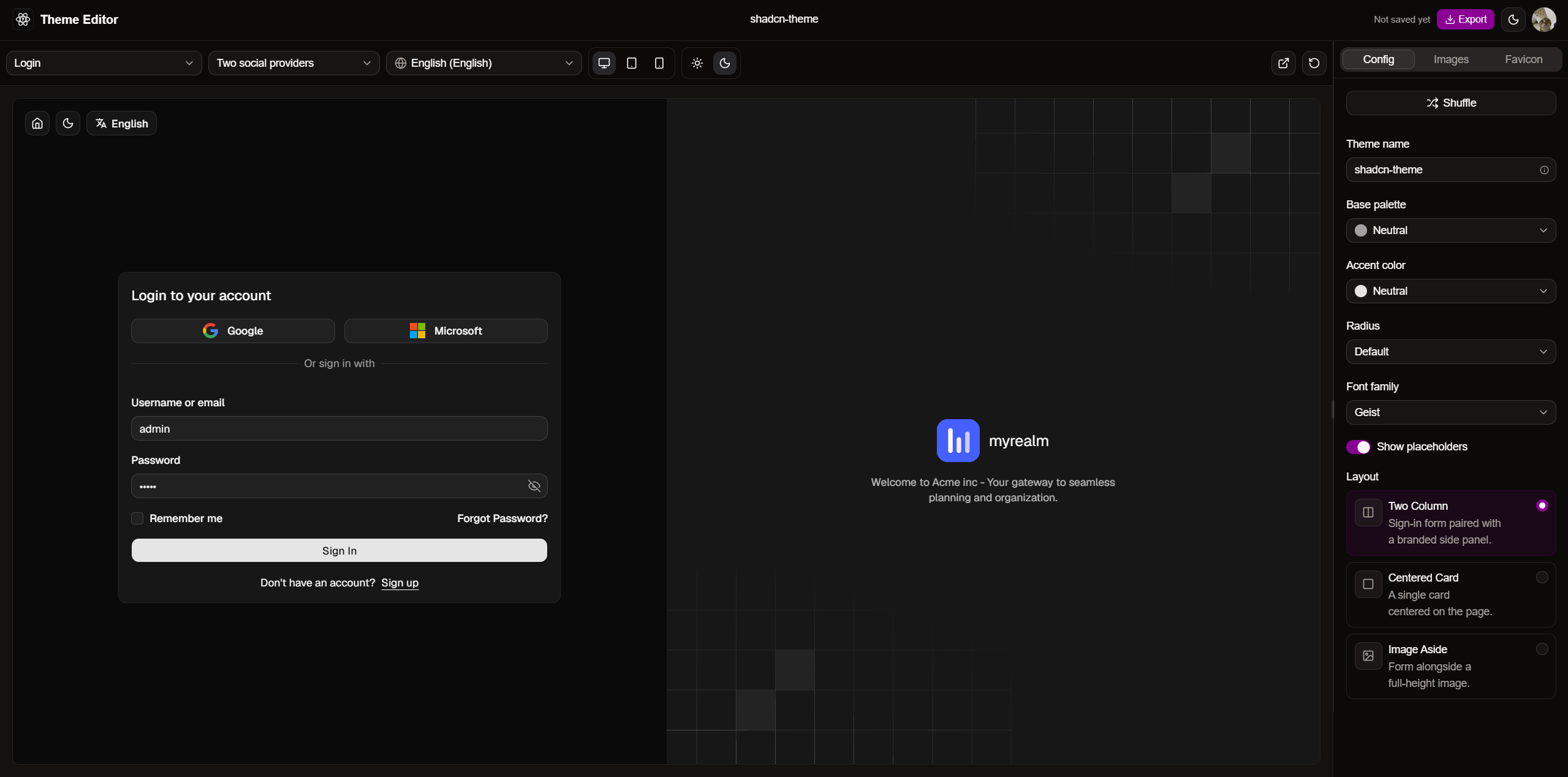The height and width of the screenshot is (777, 1568).
Task: Select the tablet preview device icon
Action: [x=632, y=63]
